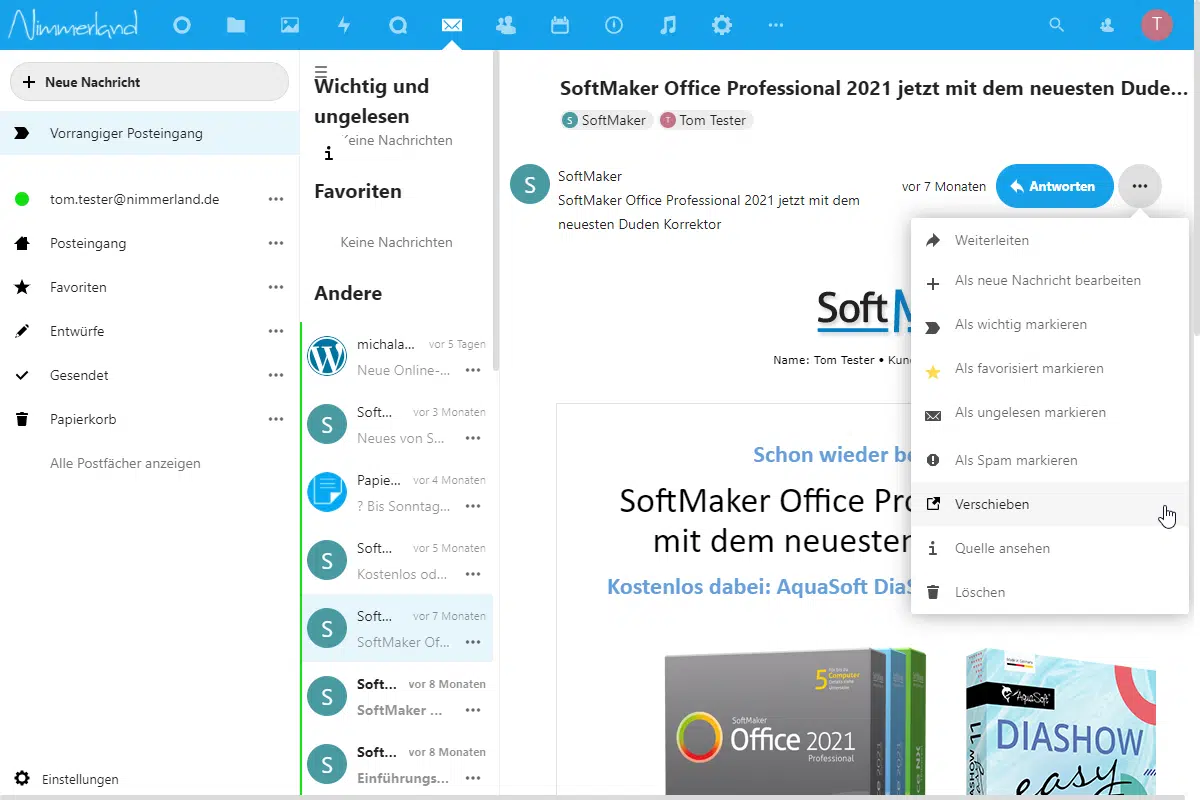Open the '? Bis Sonntag...' message
Screen dimensions: 1200x800
coord(397,492)
